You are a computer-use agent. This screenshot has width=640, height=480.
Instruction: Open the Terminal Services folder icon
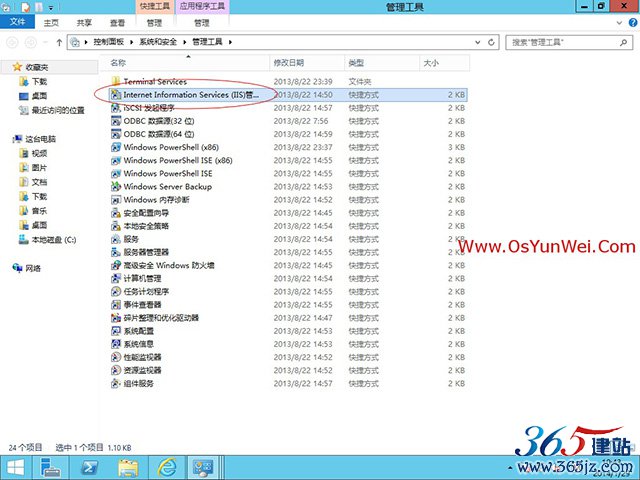[x=116, y=81]
